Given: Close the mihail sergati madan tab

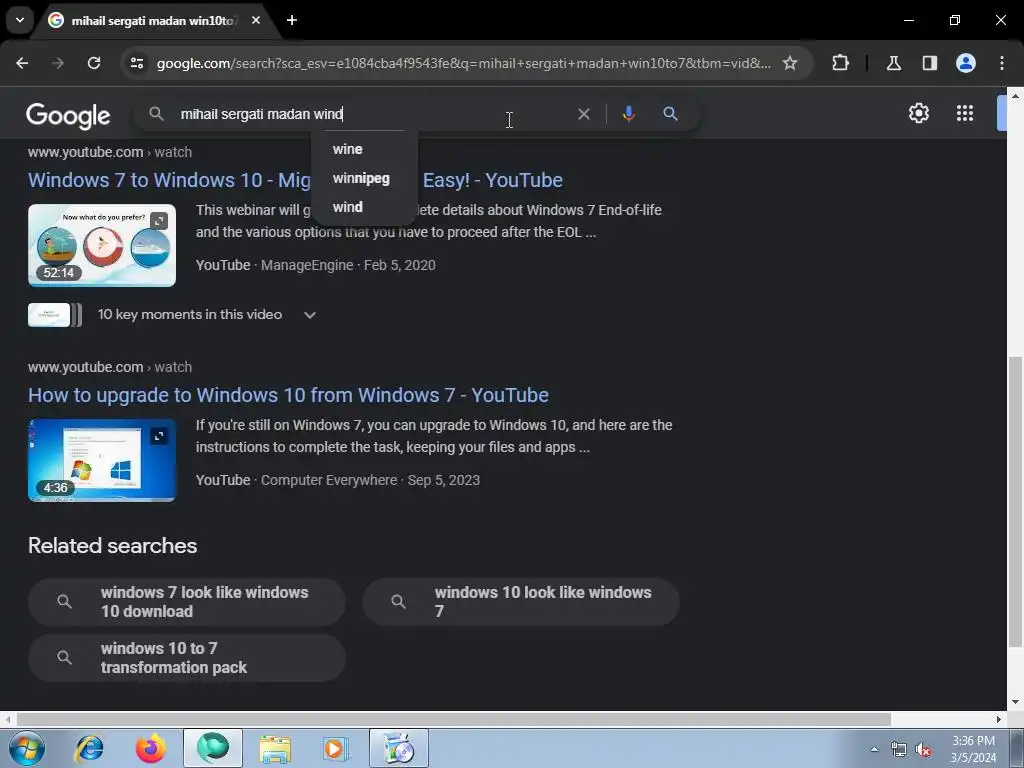Looking at the screenshot, I should (x=256, y=20).
